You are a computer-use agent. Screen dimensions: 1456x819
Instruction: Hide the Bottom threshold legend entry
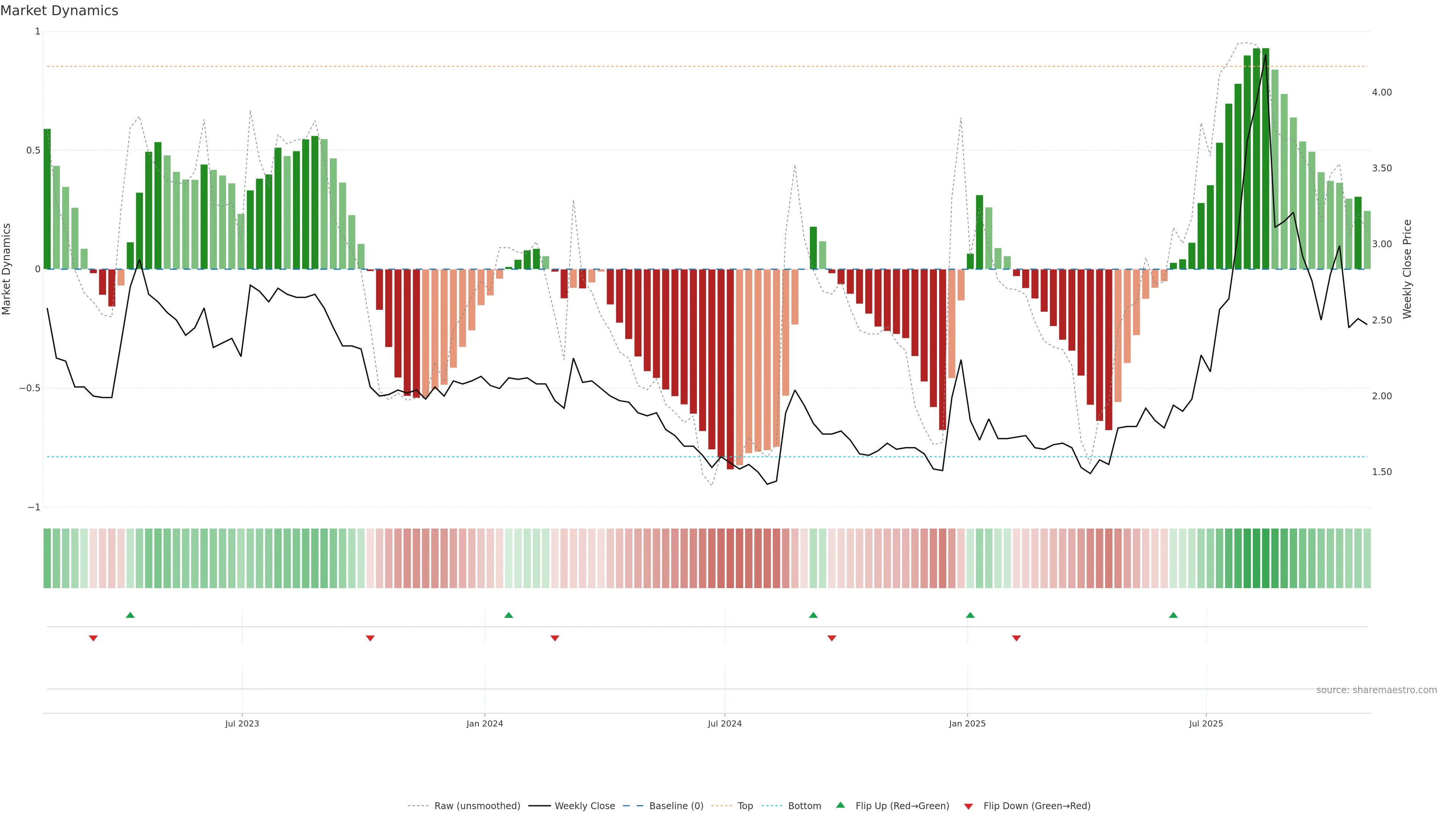804,806
